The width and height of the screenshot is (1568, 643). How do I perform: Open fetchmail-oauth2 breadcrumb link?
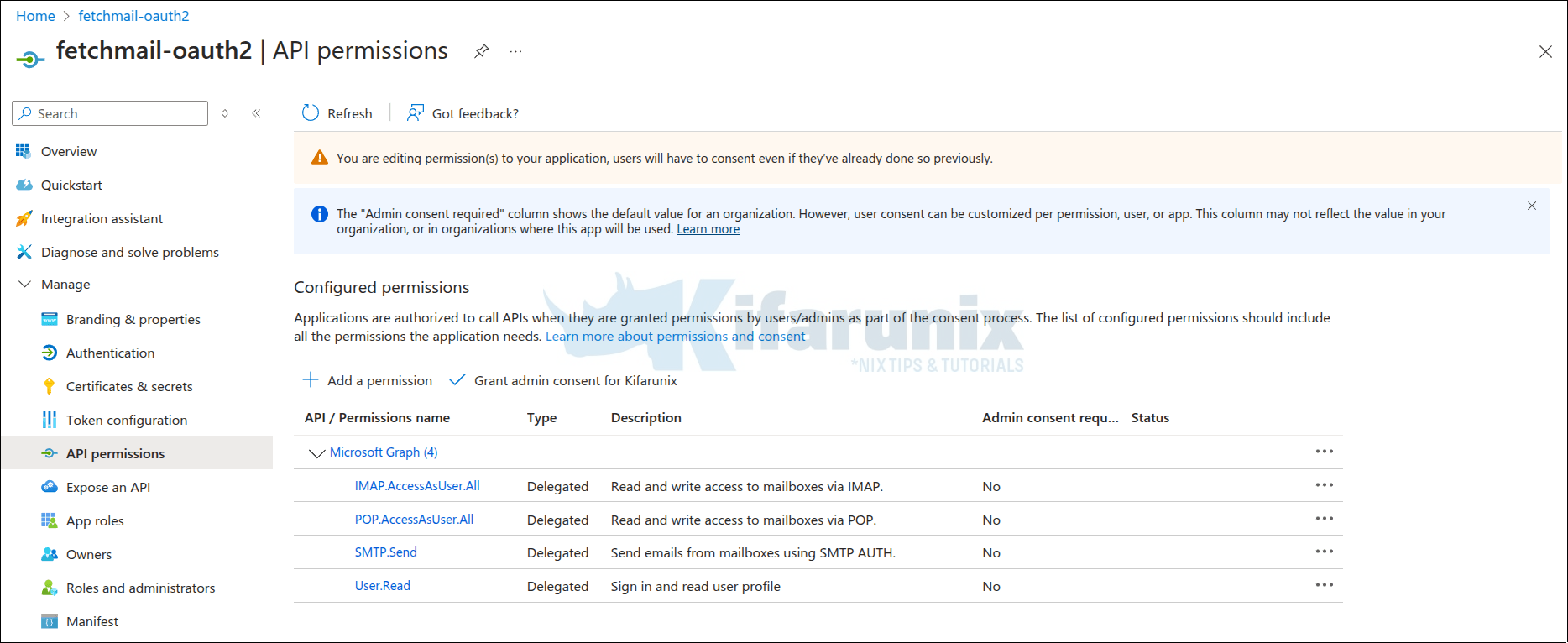tap(133, 16)
